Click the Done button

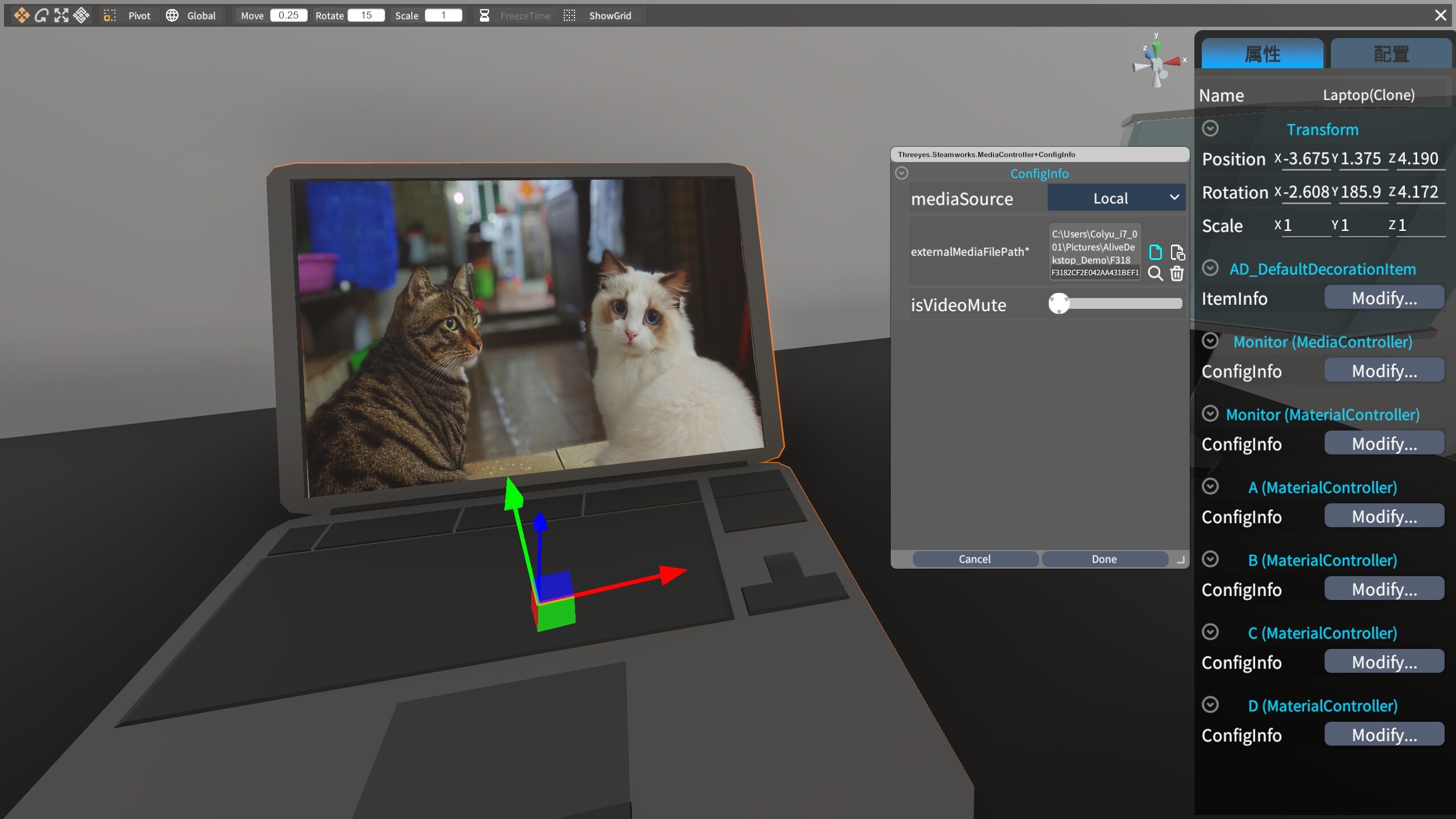[x=1104, y=559]
